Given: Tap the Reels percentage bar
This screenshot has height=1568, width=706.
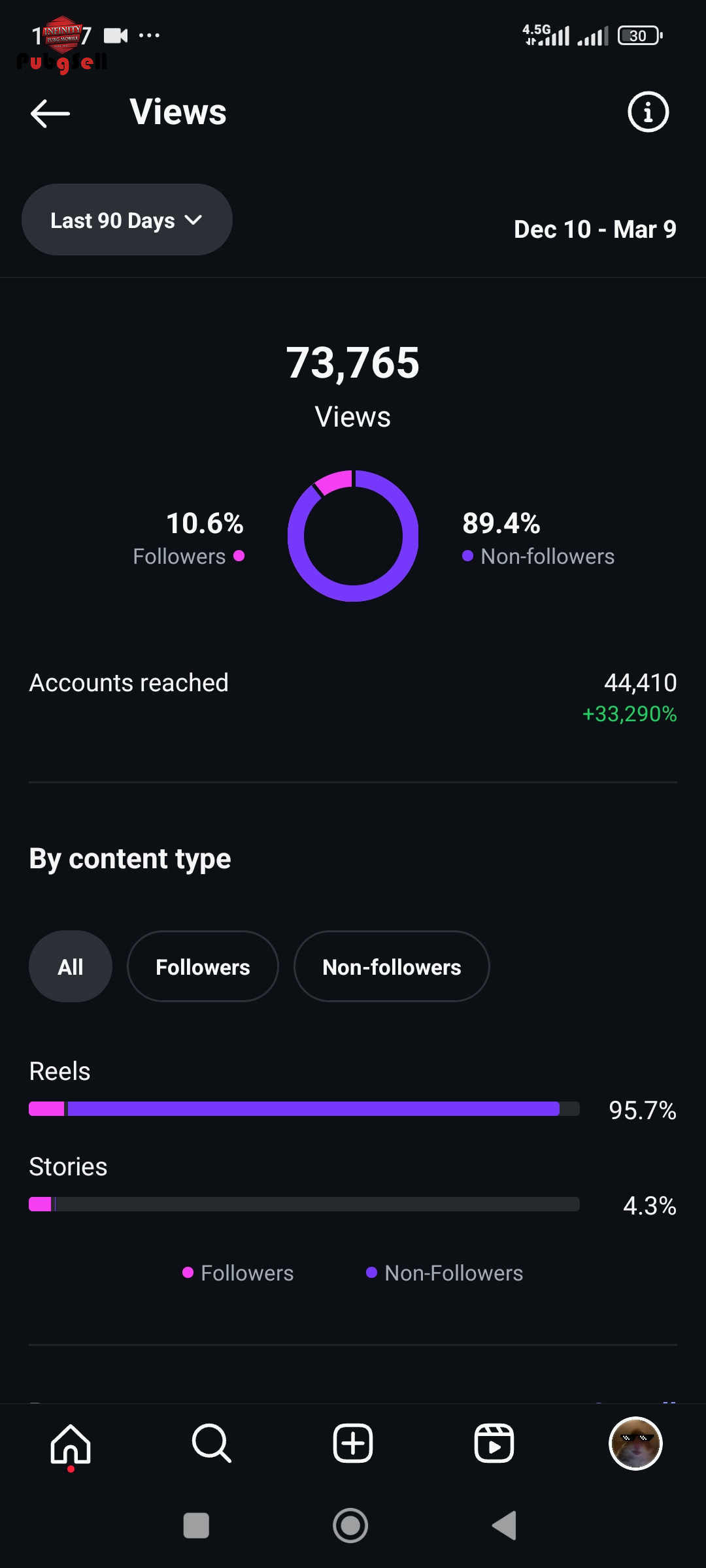Looking at the screenshot, I should [x=304, y=1109].
